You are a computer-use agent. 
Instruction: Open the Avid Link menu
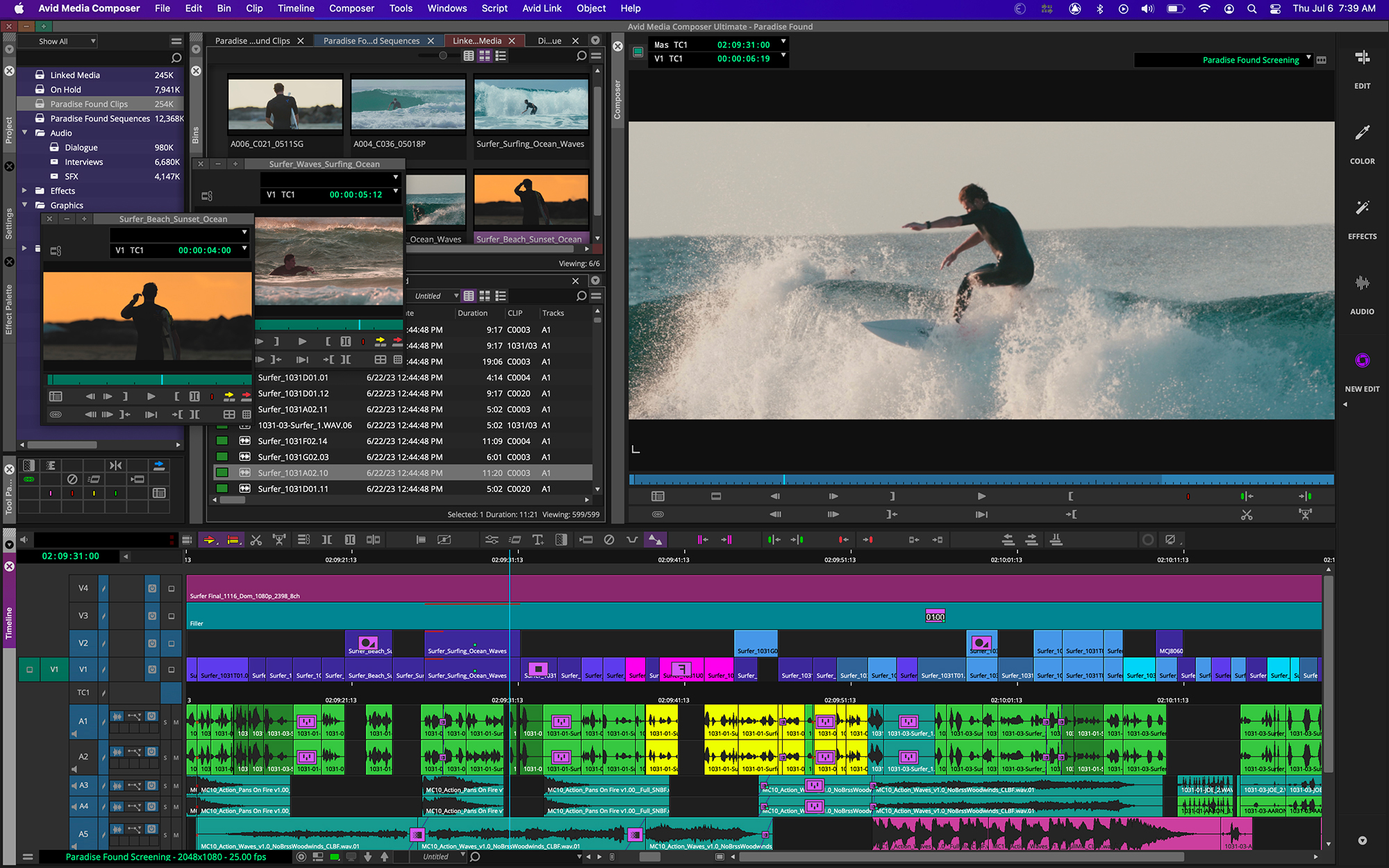click(x=542, y=8)
